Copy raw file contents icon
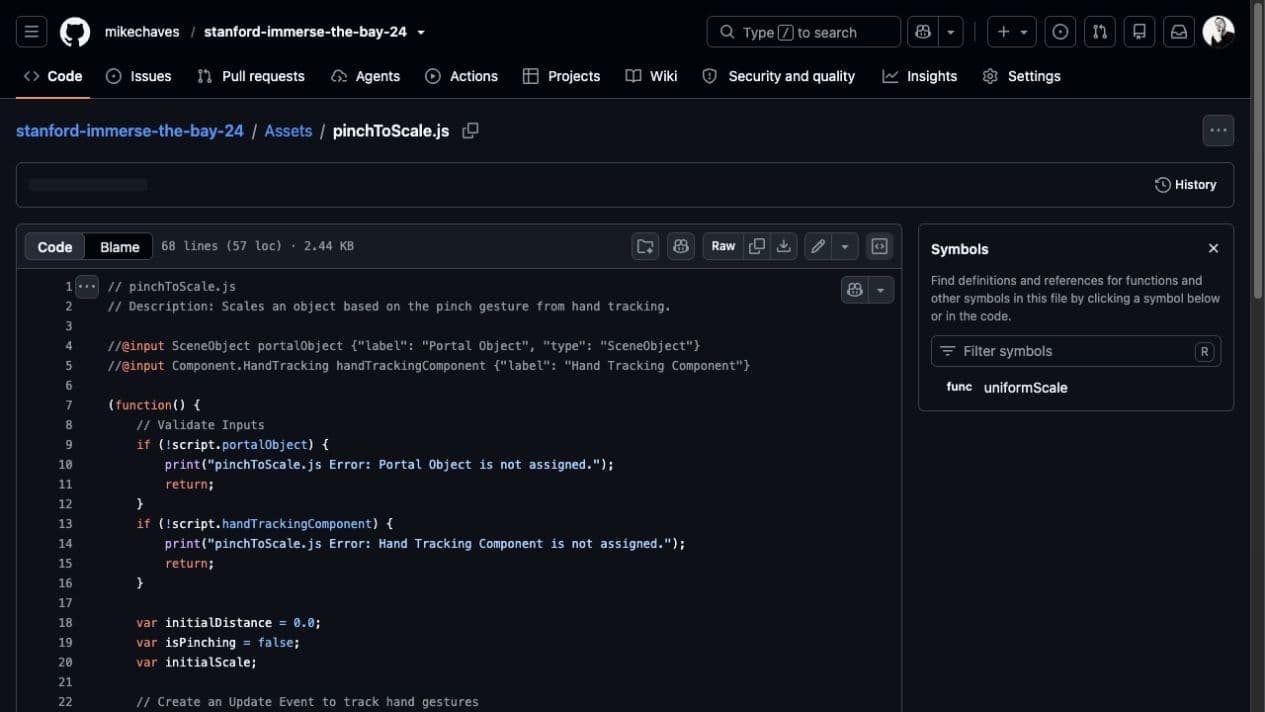 [757, 246]
